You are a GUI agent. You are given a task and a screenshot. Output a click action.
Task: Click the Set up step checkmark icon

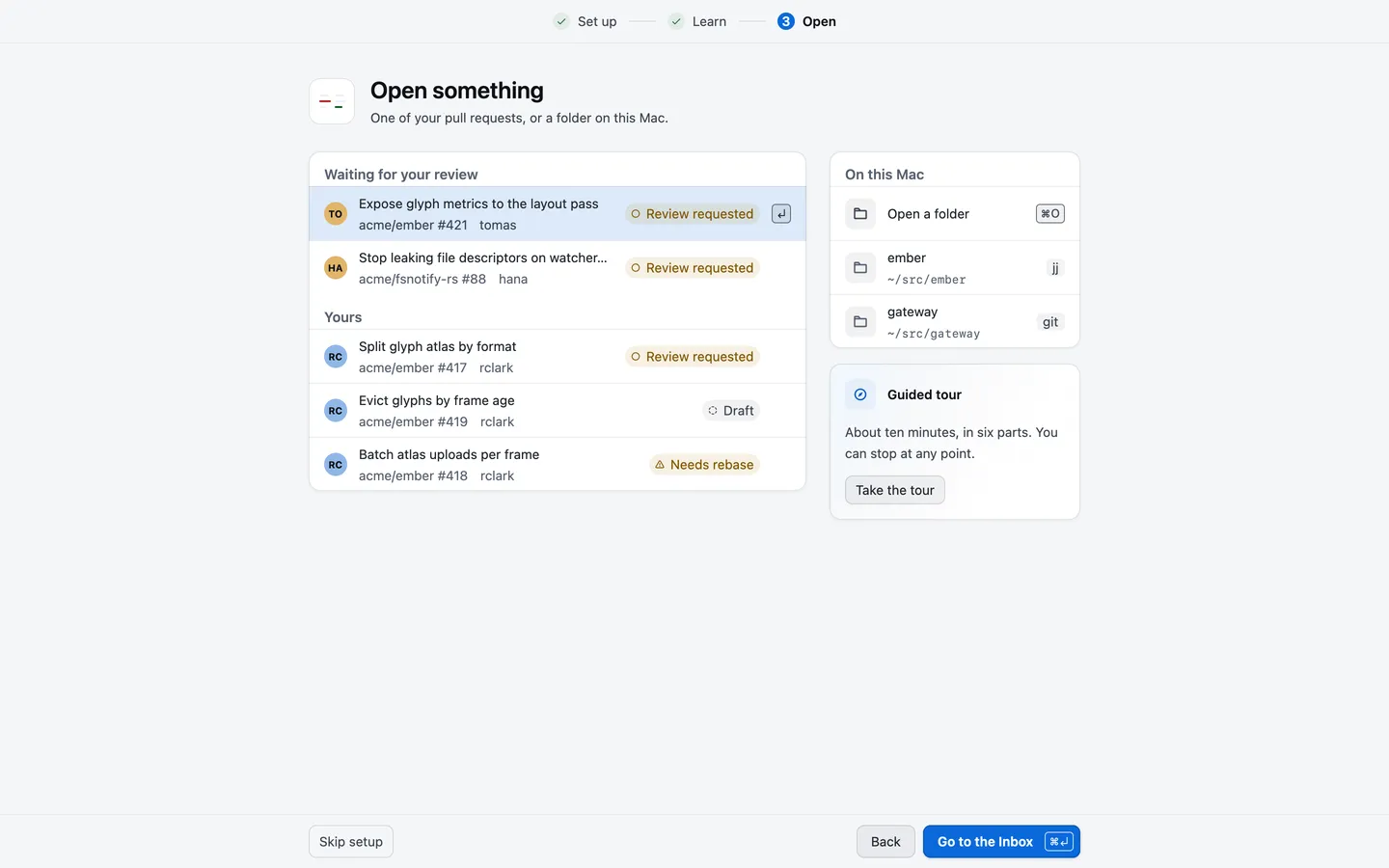561,21
